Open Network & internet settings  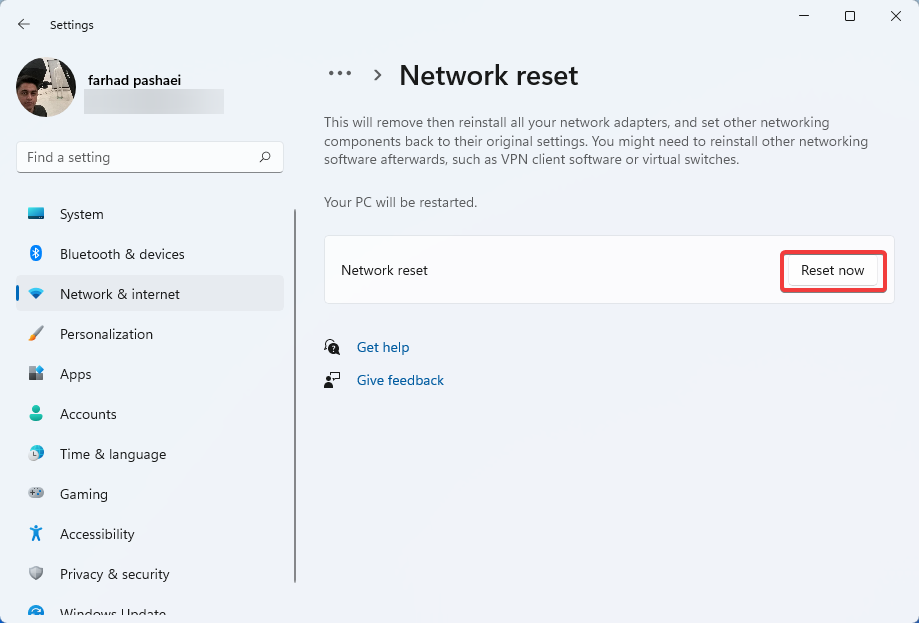click(120, 294)
